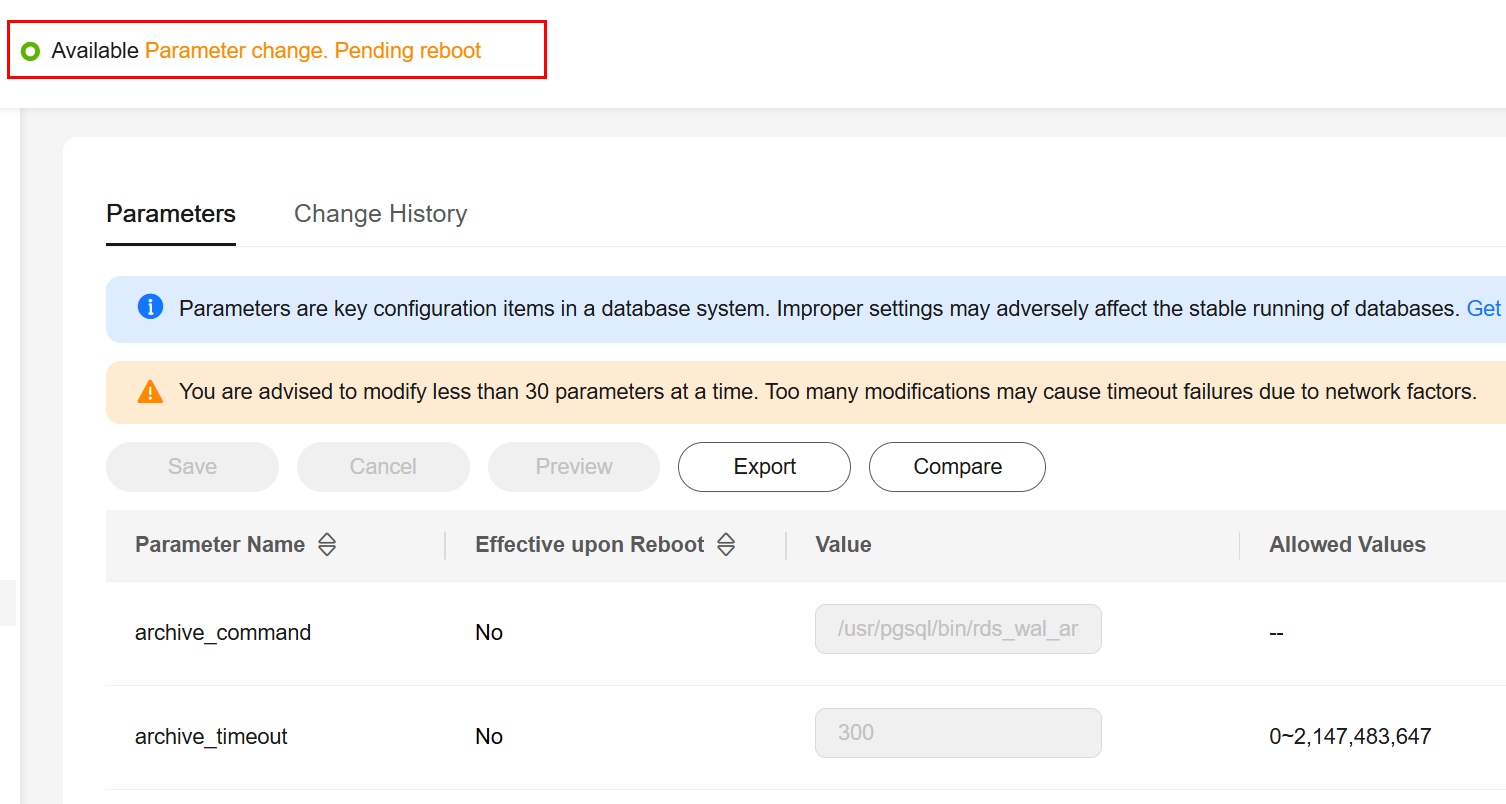Open the Compare parameters dialog
1506x804 pixels.
coord(957,467)
